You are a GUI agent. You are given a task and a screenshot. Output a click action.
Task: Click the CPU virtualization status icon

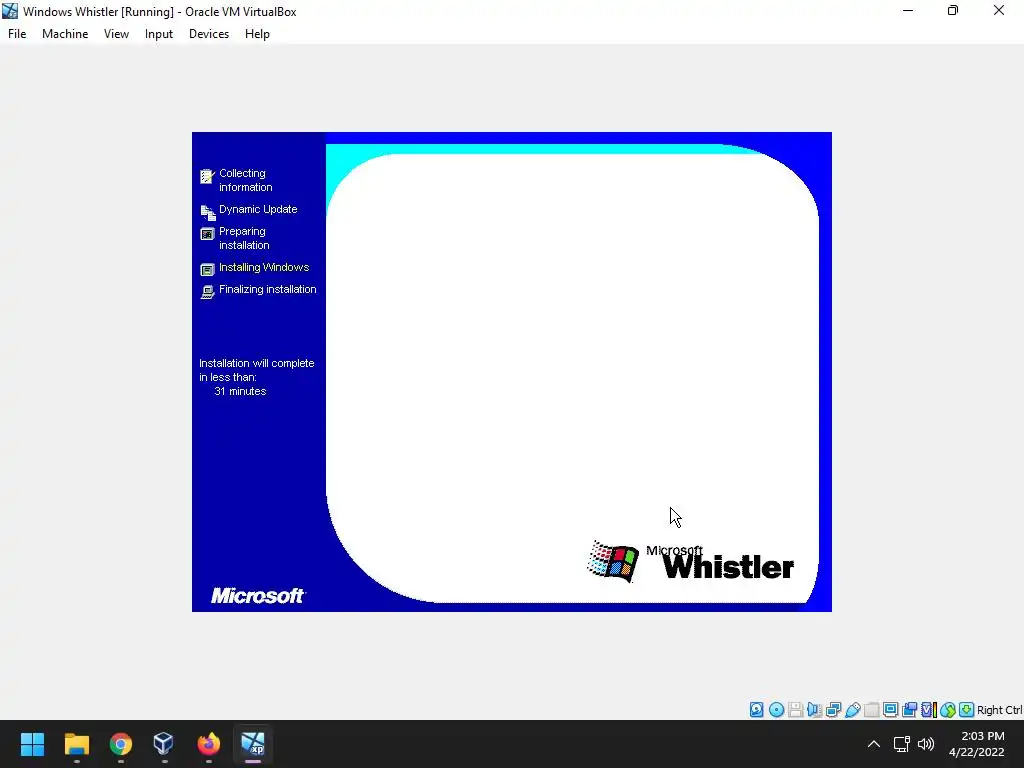[x=929, y=710]
